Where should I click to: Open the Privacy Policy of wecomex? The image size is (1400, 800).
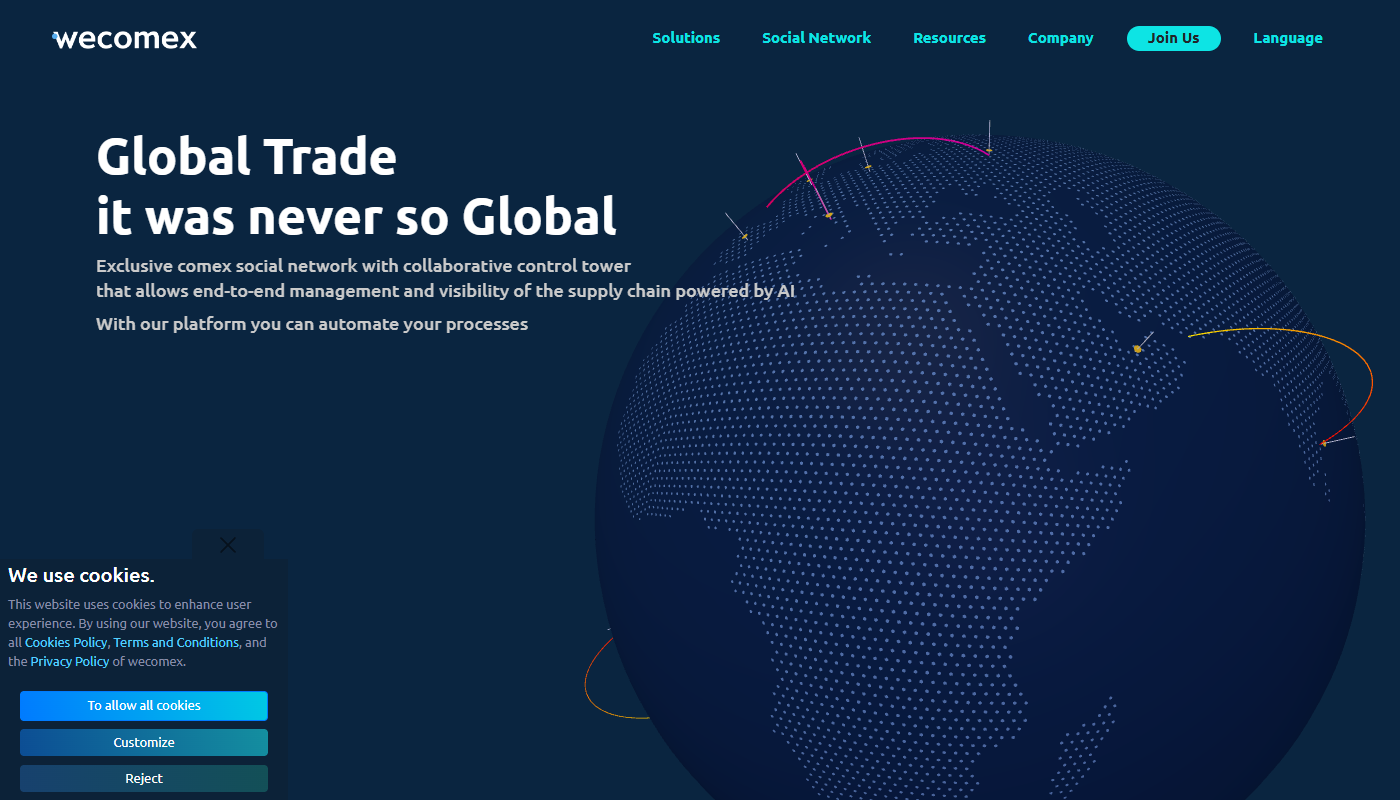click(69, 661)
